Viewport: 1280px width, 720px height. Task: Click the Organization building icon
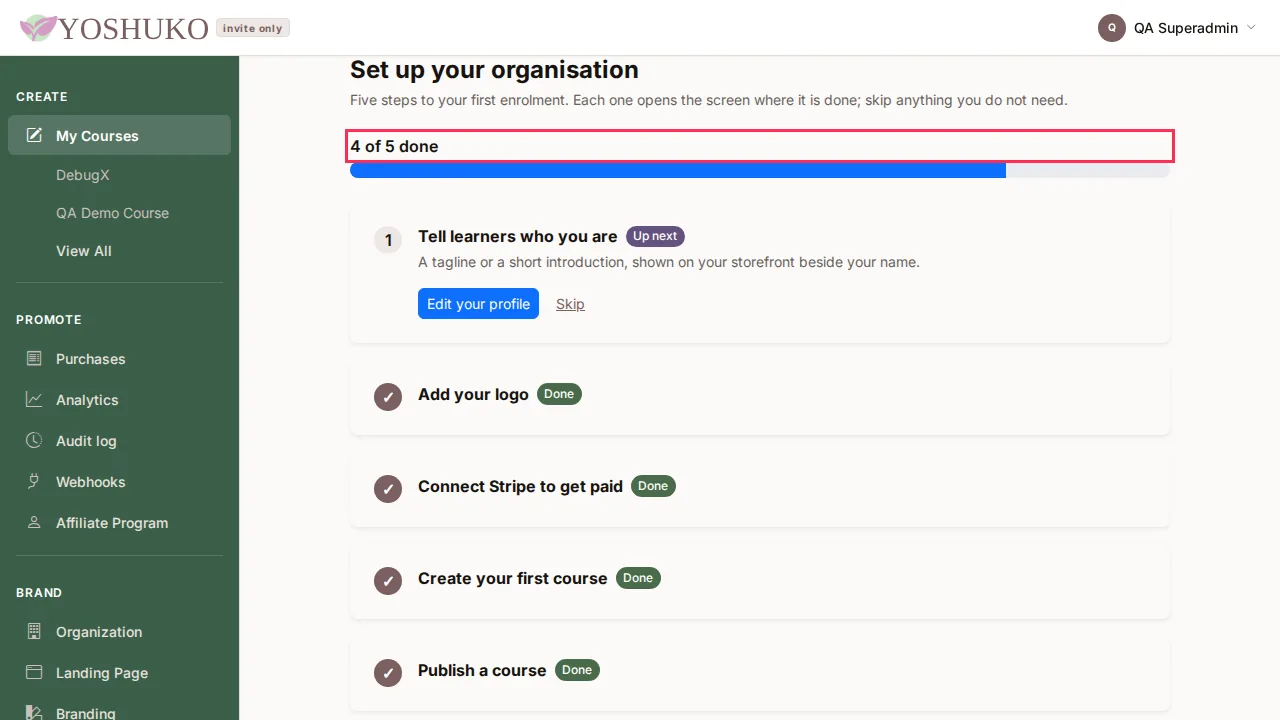click(34, 631)
